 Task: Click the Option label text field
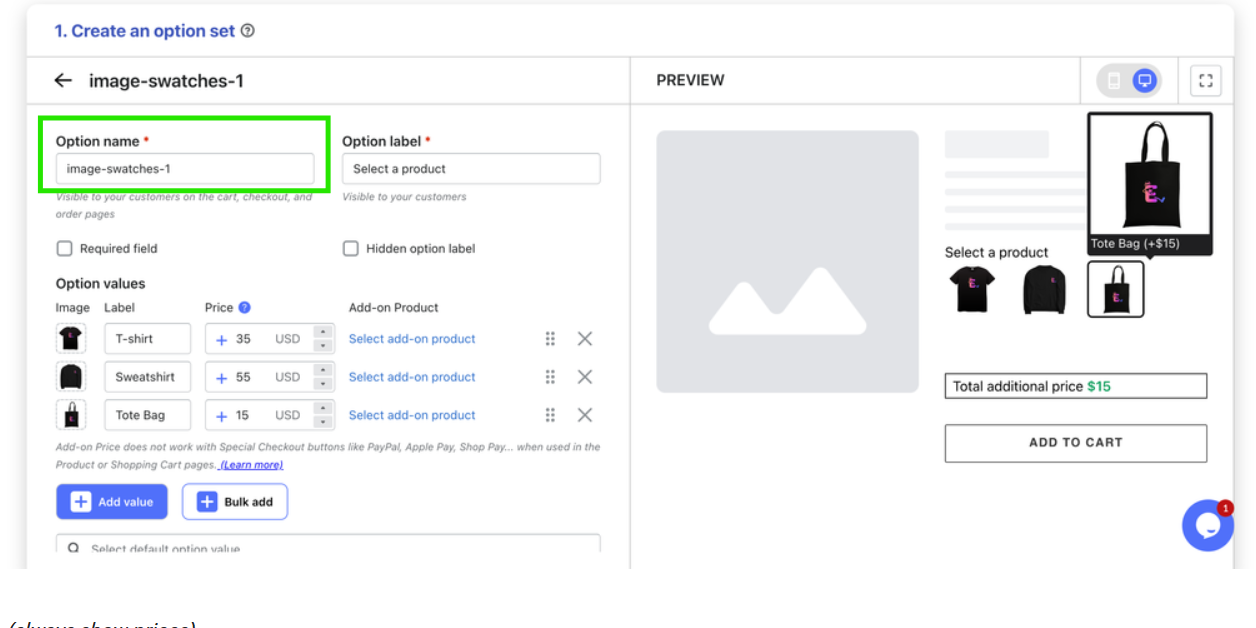tap(471, 169)
